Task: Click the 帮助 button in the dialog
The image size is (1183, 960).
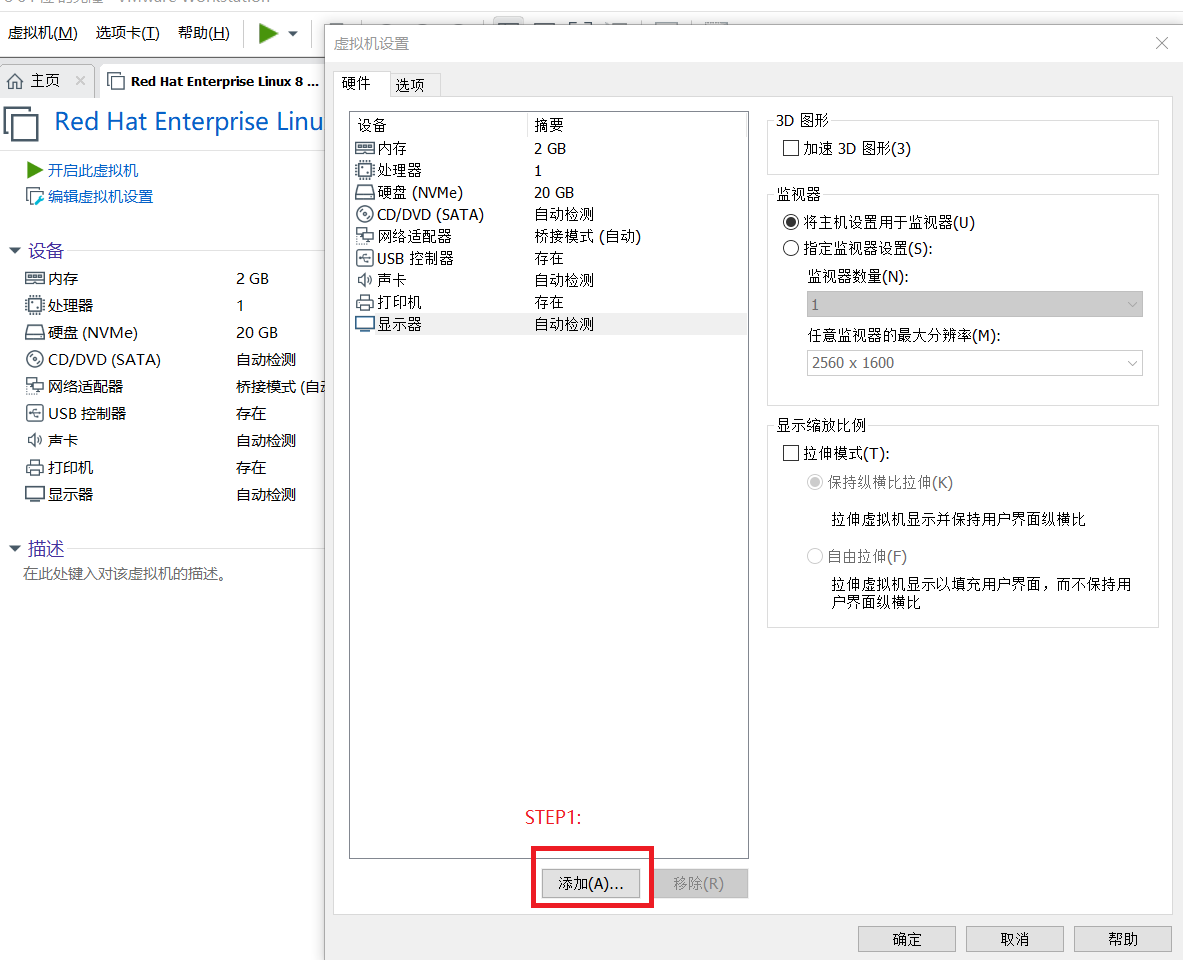Action: (x=1123, y=939)
